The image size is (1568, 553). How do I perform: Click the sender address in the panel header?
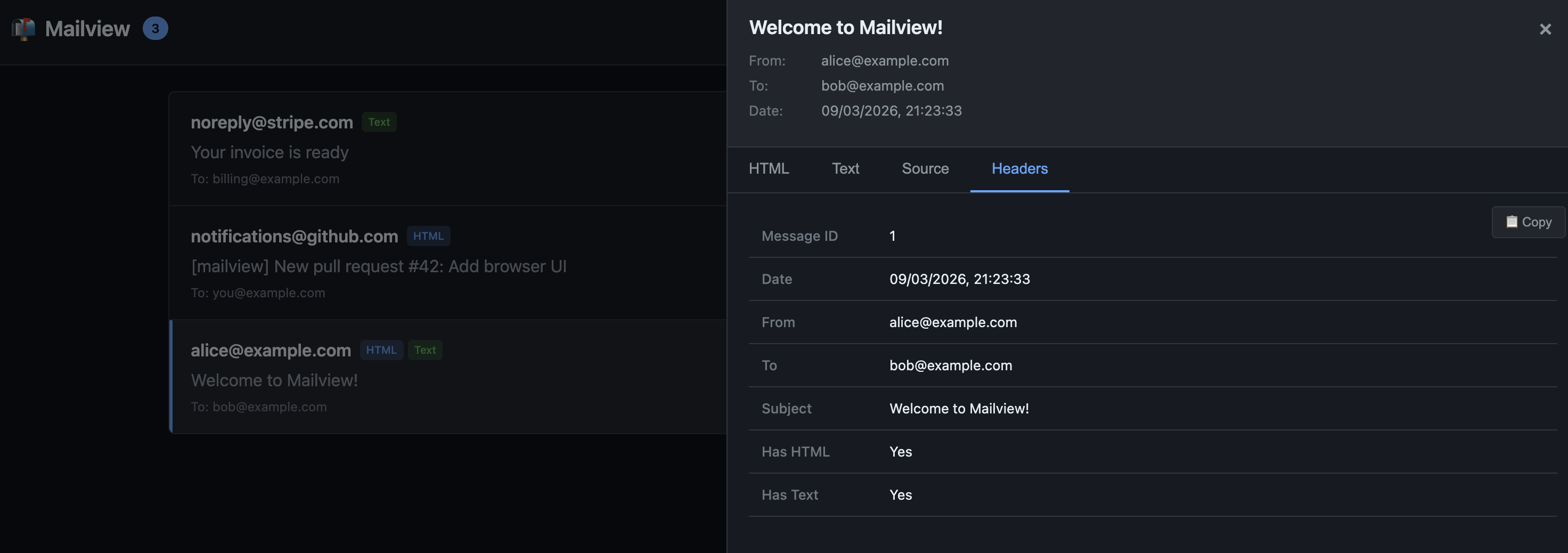(885, 61)
